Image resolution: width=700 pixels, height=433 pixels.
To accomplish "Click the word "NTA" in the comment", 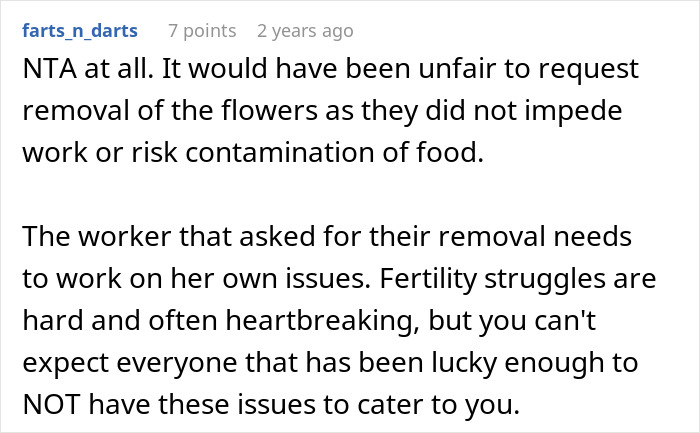I will 48,71.
